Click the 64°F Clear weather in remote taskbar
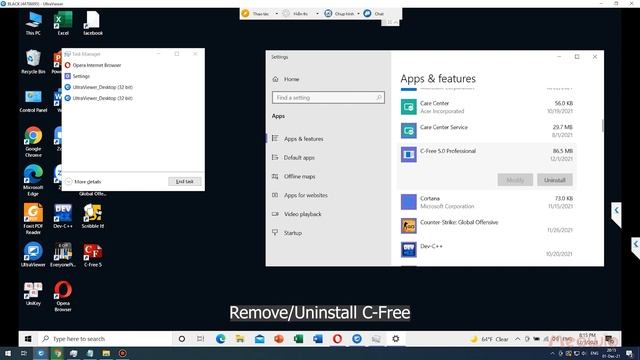Screen dimensions: 640x360 point(489,339)
